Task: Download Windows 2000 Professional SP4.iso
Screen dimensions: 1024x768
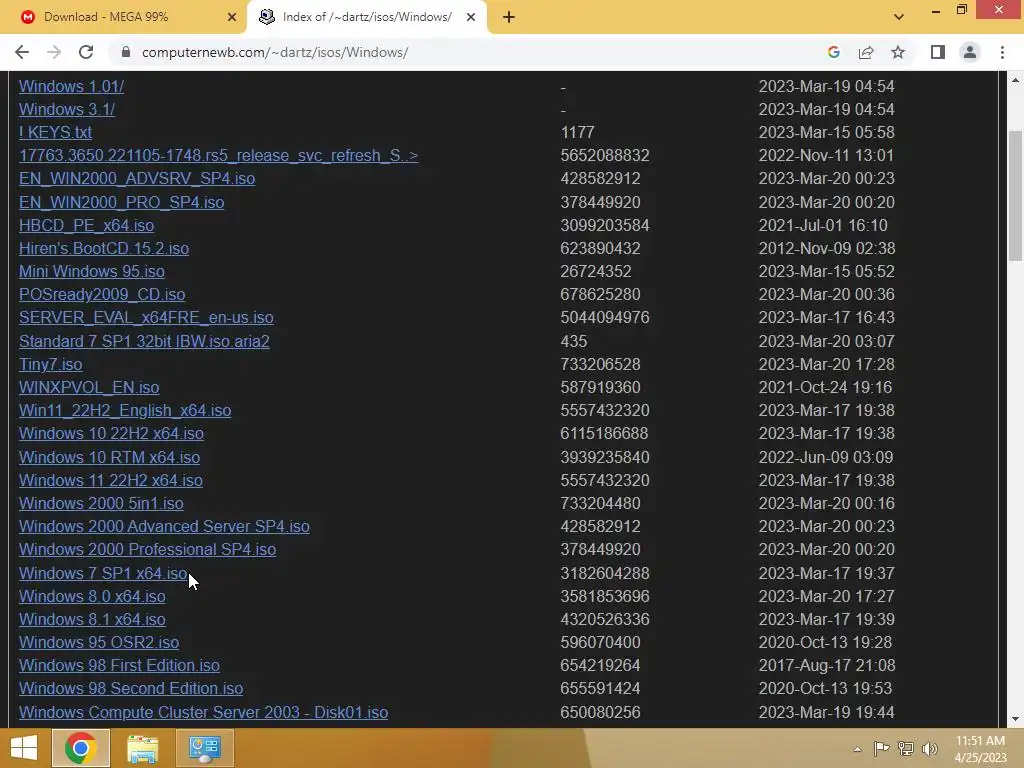Action: [147, 549]
